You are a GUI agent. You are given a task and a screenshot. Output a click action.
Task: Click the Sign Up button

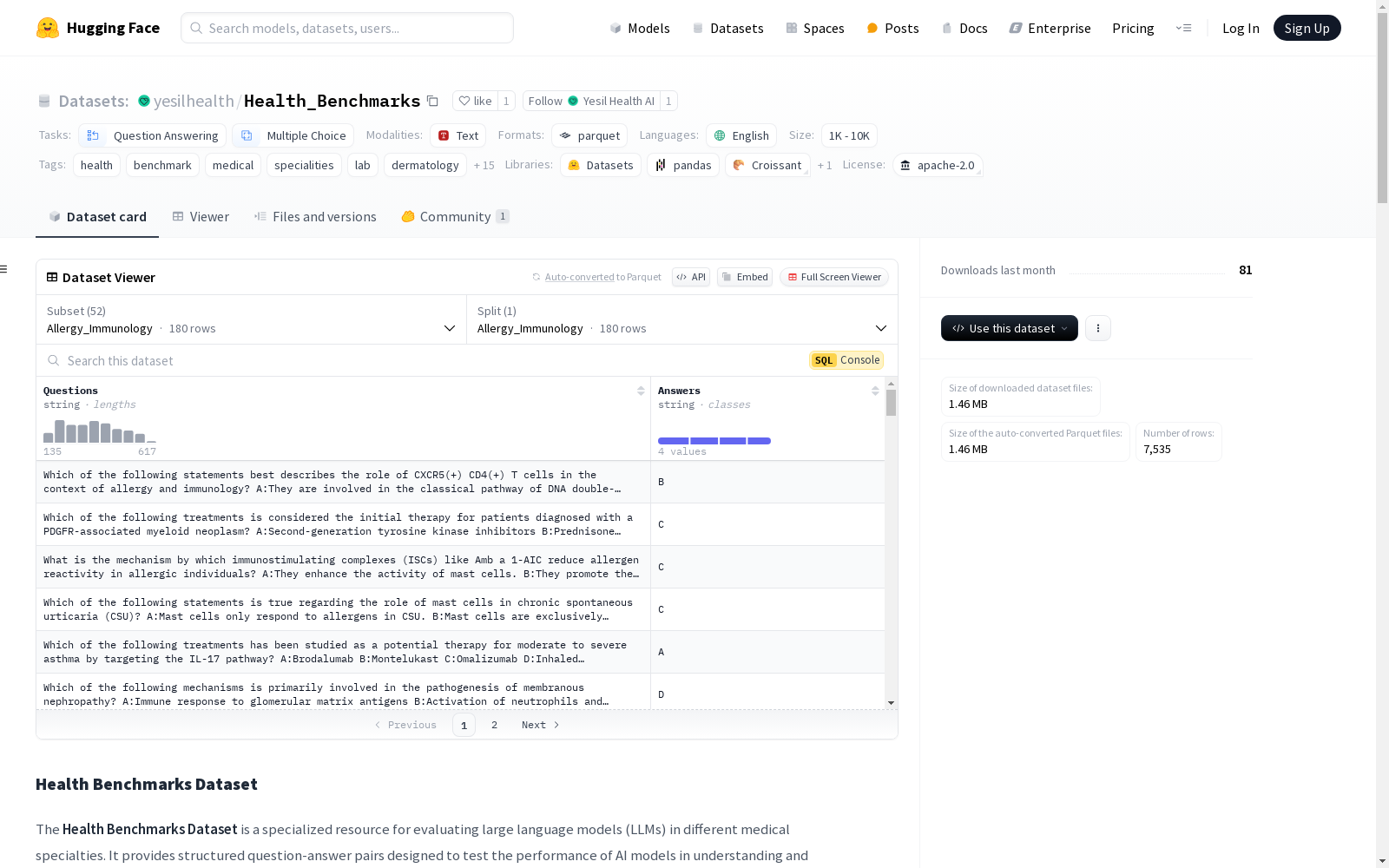click(1307, 28)
